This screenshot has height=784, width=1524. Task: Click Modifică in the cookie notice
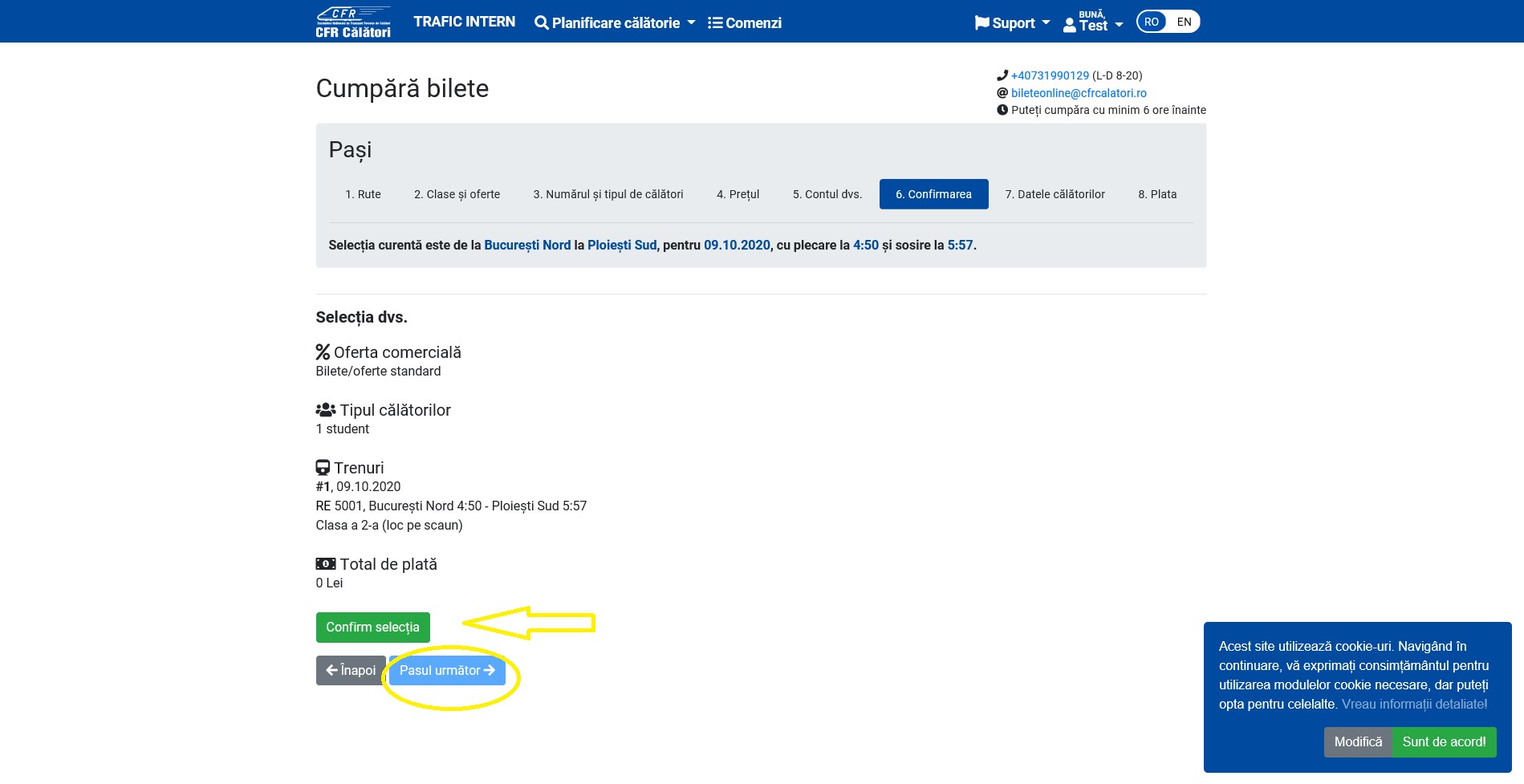coord(1358,742)
